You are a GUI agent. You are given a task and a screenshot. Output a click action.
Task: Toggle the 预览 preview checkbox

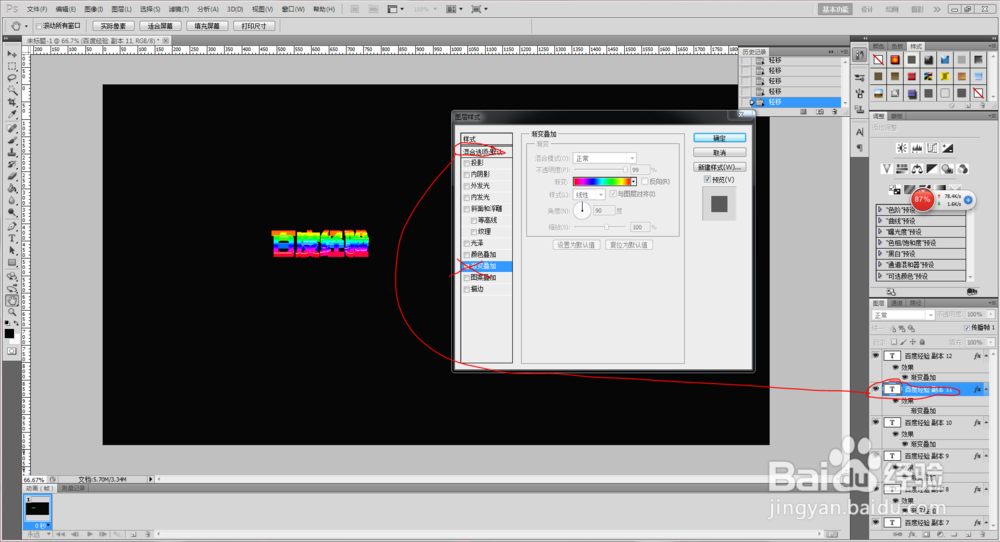(707, 180)
